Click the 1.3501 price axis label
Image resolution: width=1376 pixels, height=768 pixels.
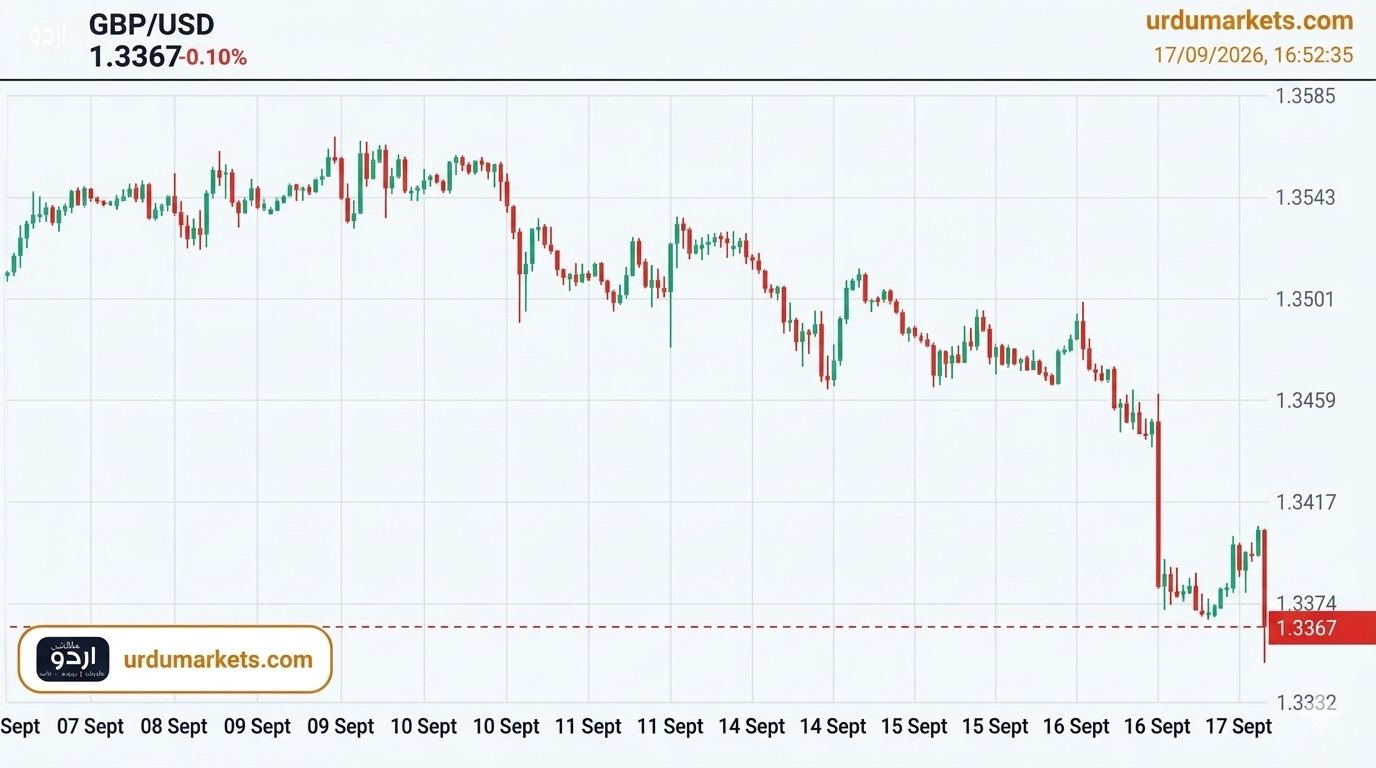point(1305,299)
